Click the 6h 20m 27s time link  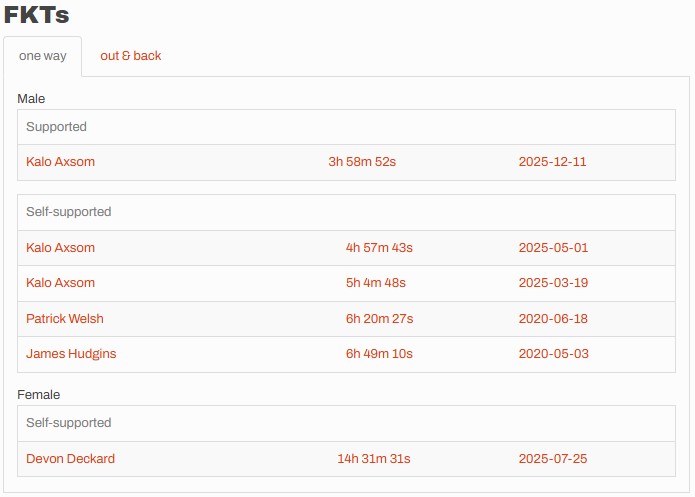pyautogui.click(x=379, y=319)
